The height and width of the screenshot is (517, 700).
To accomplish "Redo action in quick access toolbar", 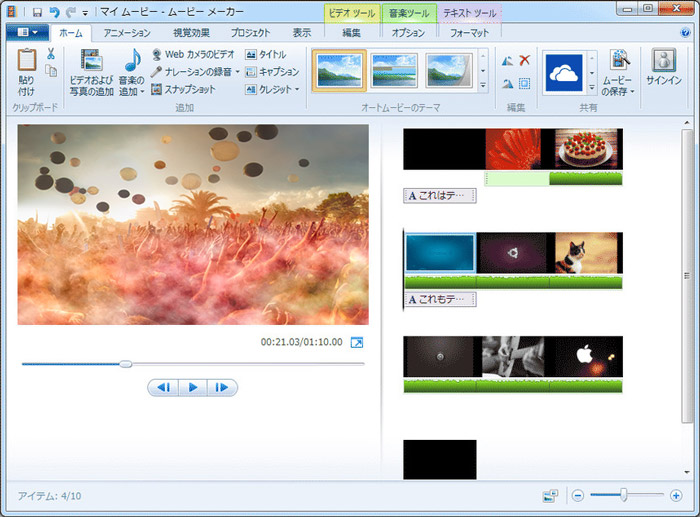I will (70, 12).
